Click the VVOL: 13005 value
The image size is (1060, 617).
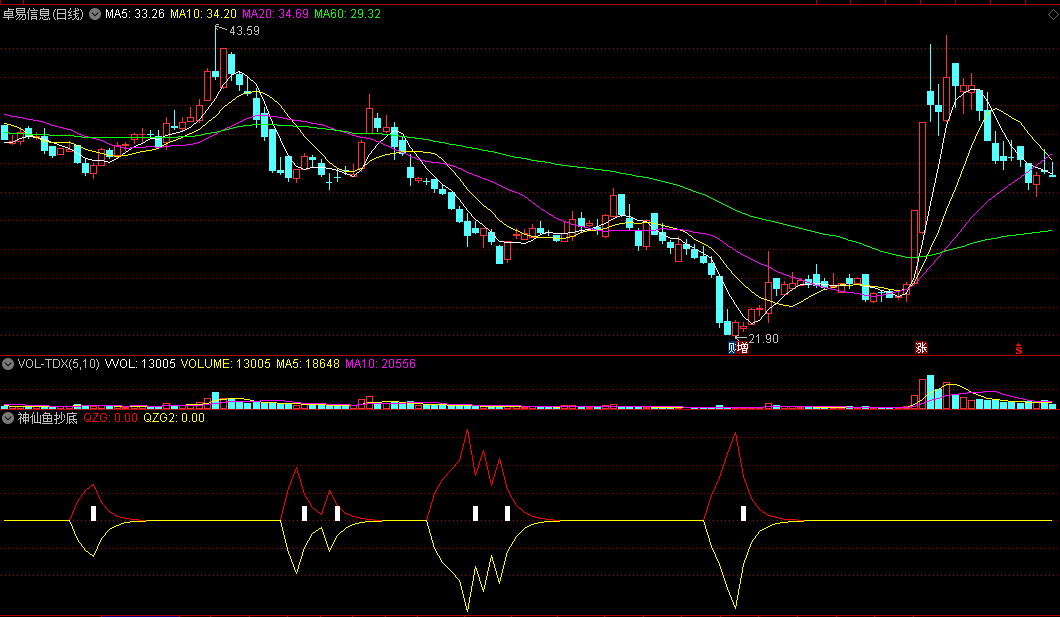coord(140,364)
